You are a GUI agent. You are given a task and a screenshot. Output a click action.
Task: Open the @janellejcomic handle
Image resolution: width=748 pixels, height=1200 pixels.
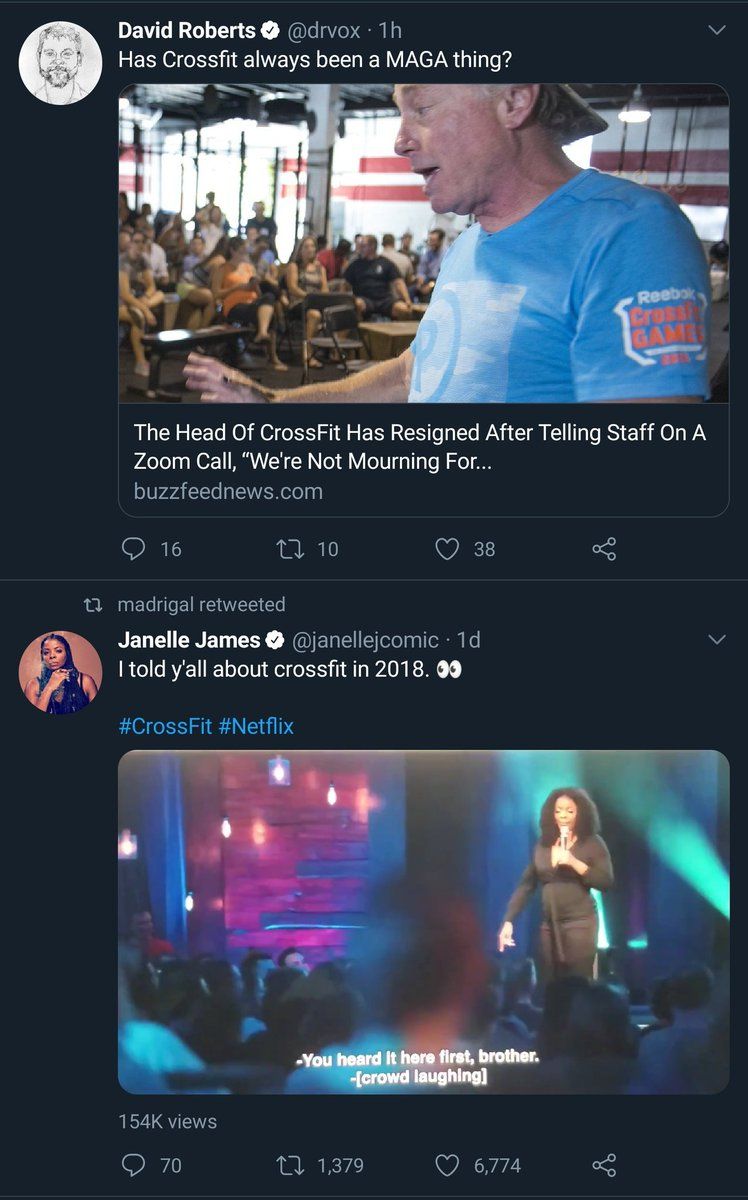point(364,639)
